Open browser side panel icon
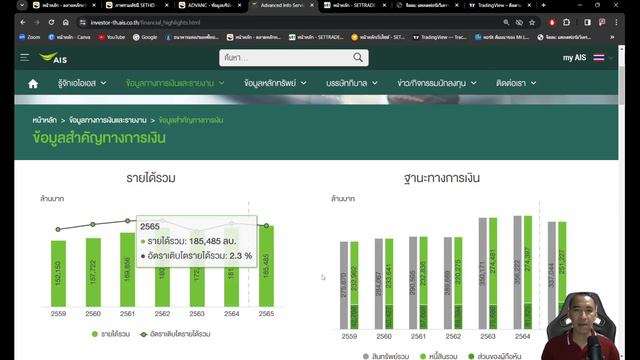 pos(587,22)
